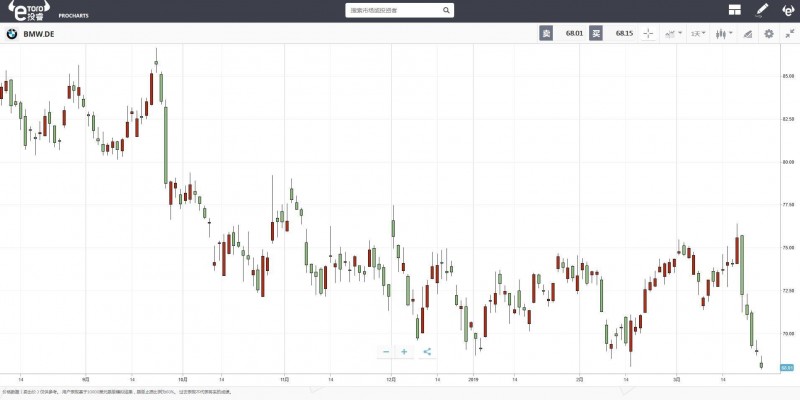The width and height of the screenshot is (800, 400).
Task: Zoom in with the plus button
Action: pyautogui.click(x=404, y=352)
